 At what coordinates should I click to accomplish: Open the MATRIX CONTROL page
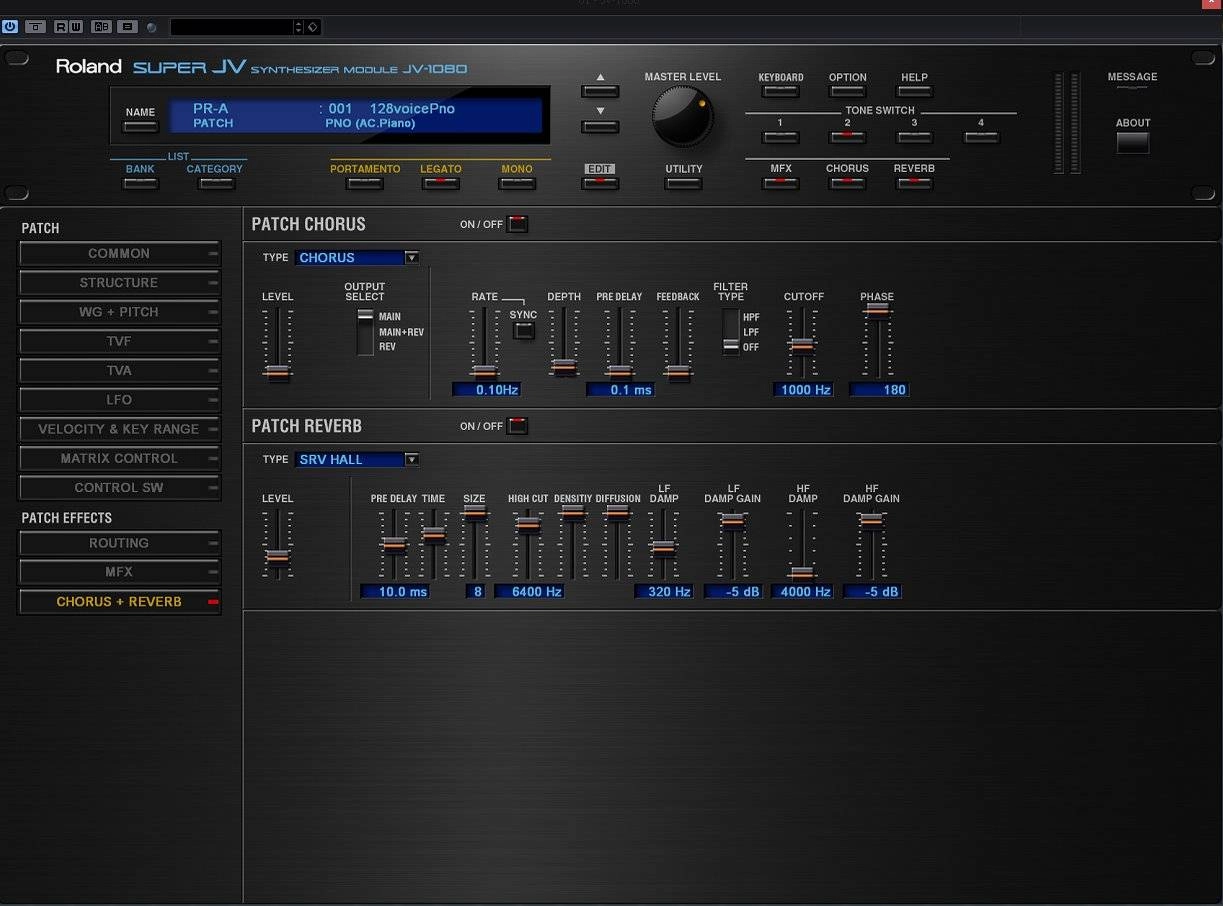[x=119, y=458]
